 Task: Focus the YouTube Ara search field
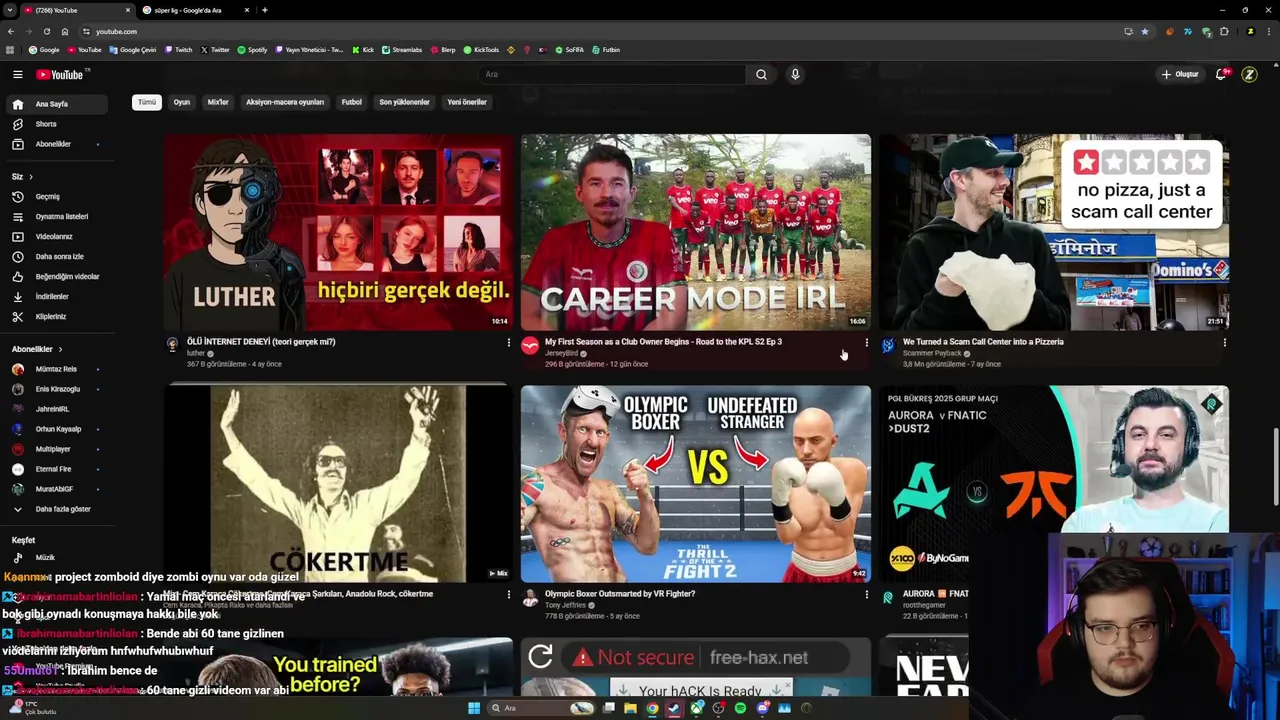point(612,74)
